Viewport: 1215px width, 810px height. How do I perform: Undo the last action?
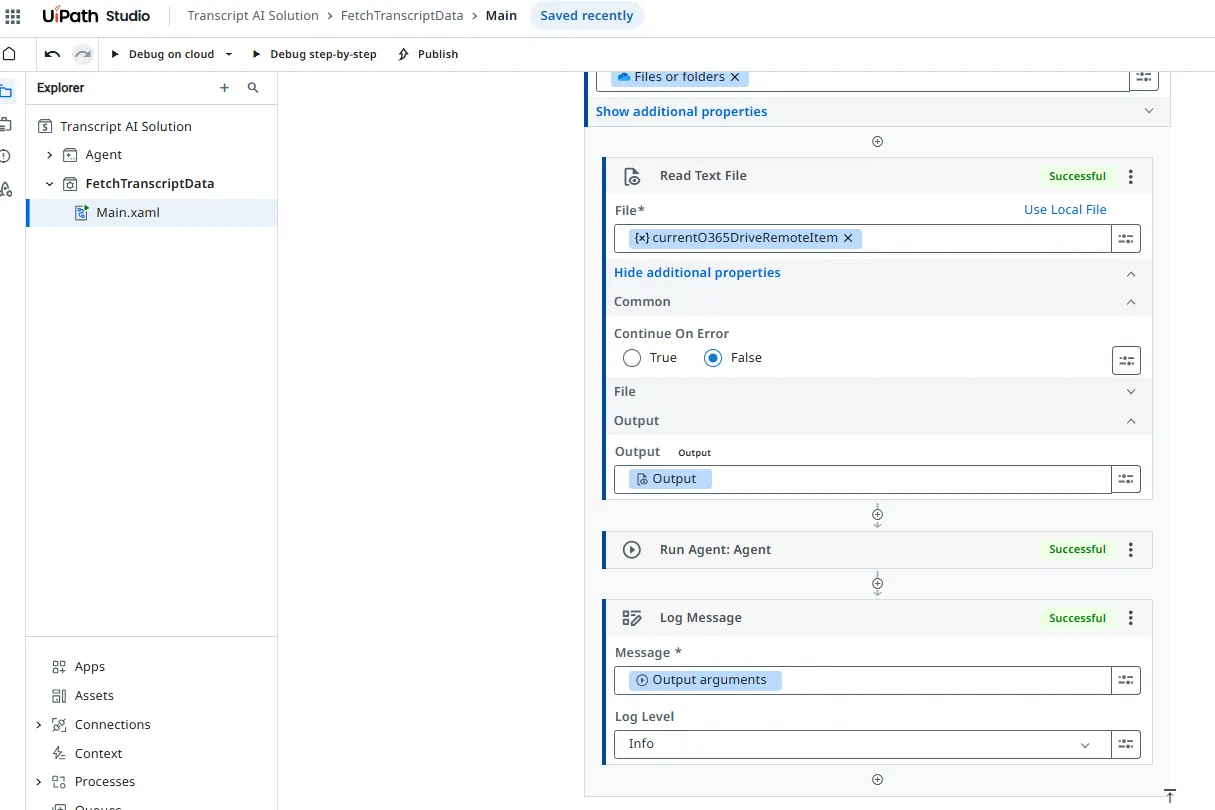click(x=53, y=54)
